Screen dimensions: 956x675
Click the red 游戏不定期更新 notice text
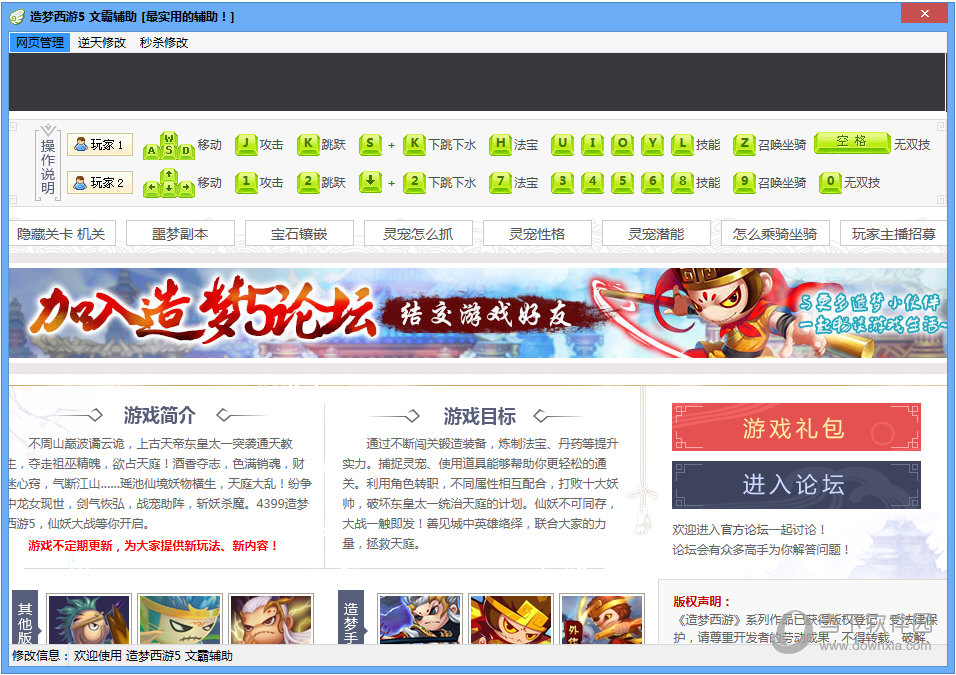[x=154, y=545]
